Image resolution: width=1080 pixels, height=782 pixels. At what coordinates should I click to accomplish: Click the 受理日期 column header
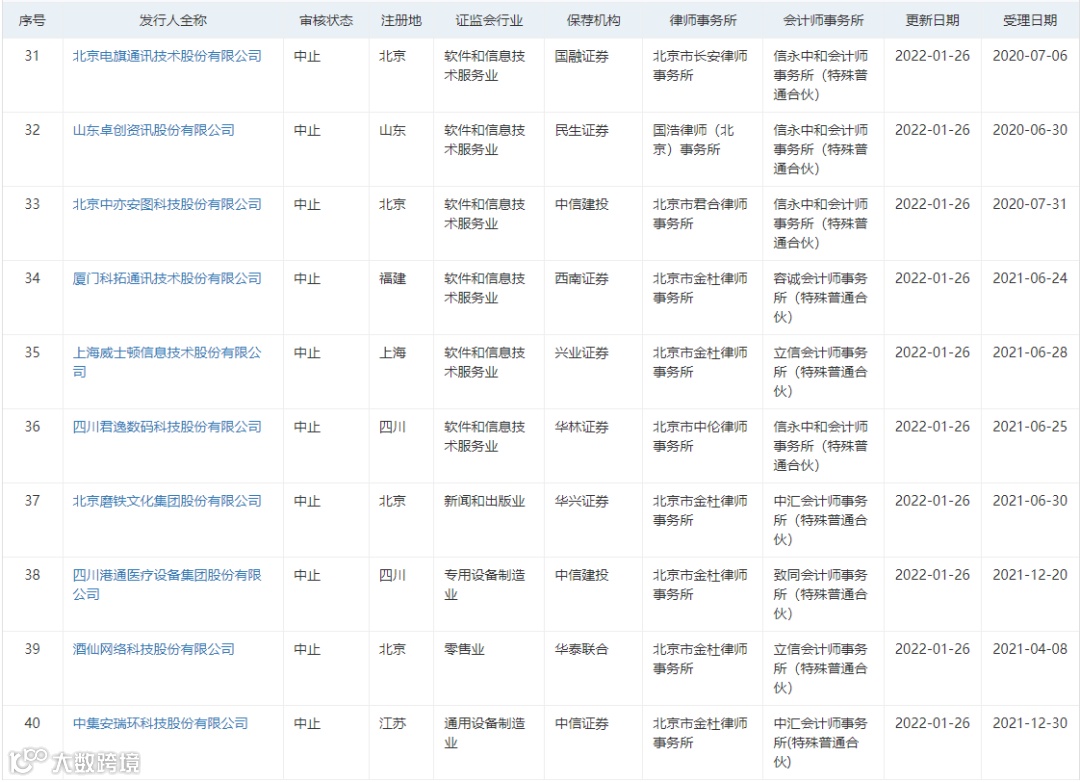click(x=1030, y=21)
